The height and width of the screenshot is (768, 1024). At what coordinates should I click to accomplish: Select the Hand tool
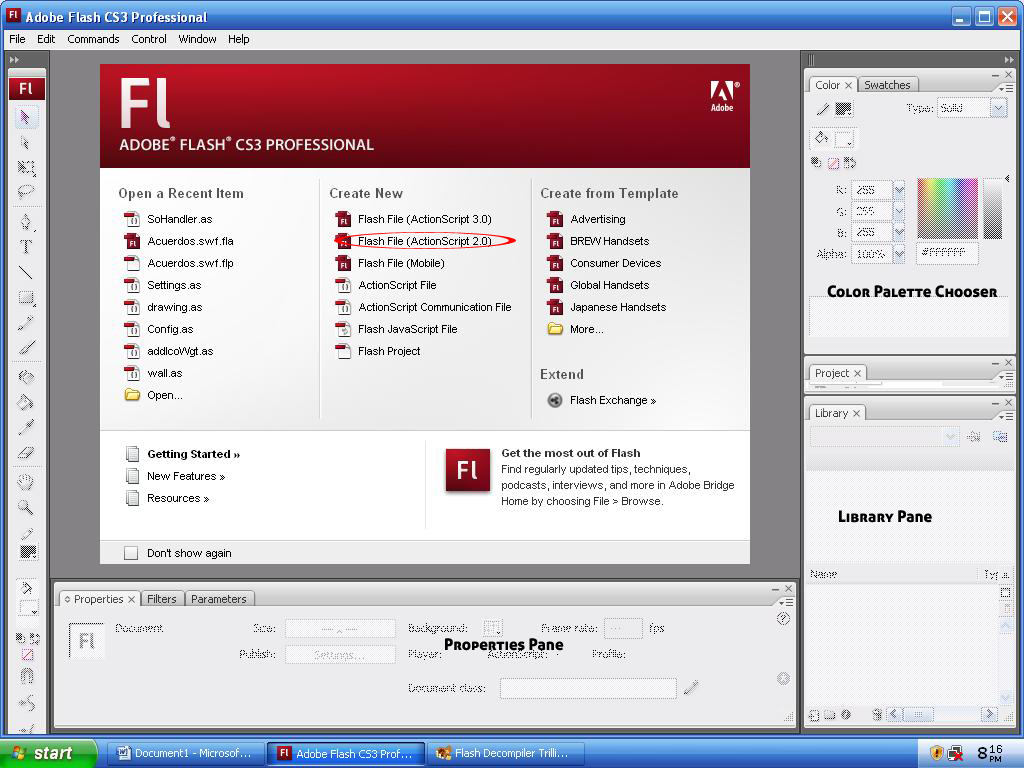(x=26, y=482)
